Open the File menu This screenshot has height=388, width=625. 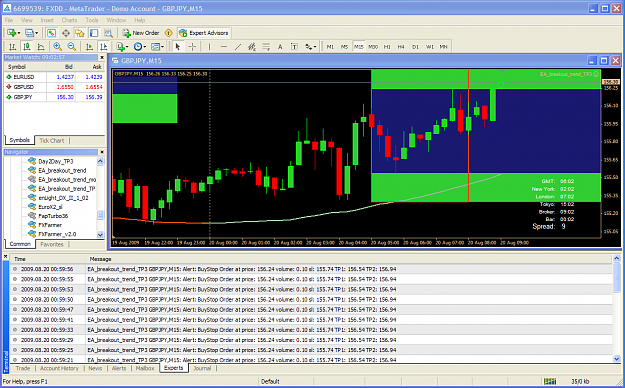(x=9, y=20)
